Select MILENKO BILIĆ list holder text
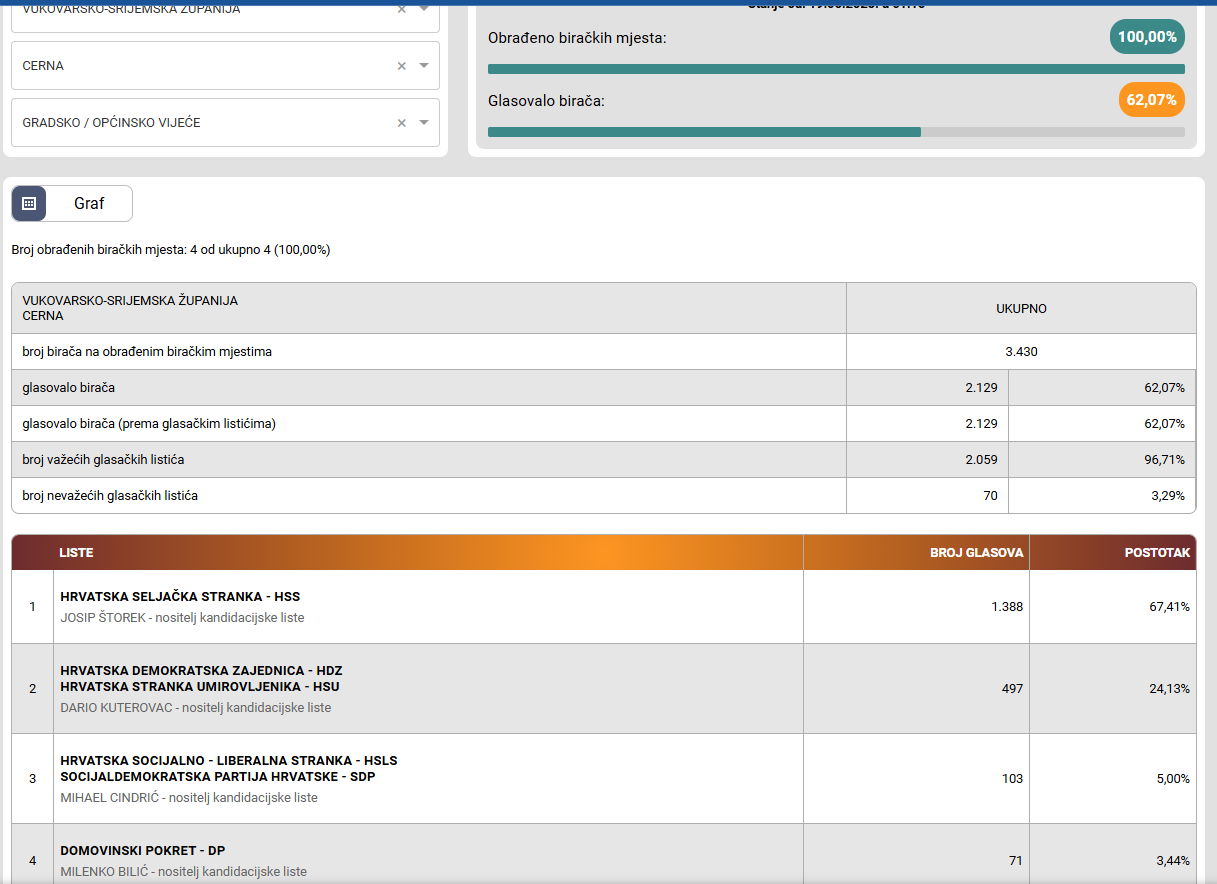This screenshot has height=884, width=1217. pyautogui.click(x=184, y=872)
